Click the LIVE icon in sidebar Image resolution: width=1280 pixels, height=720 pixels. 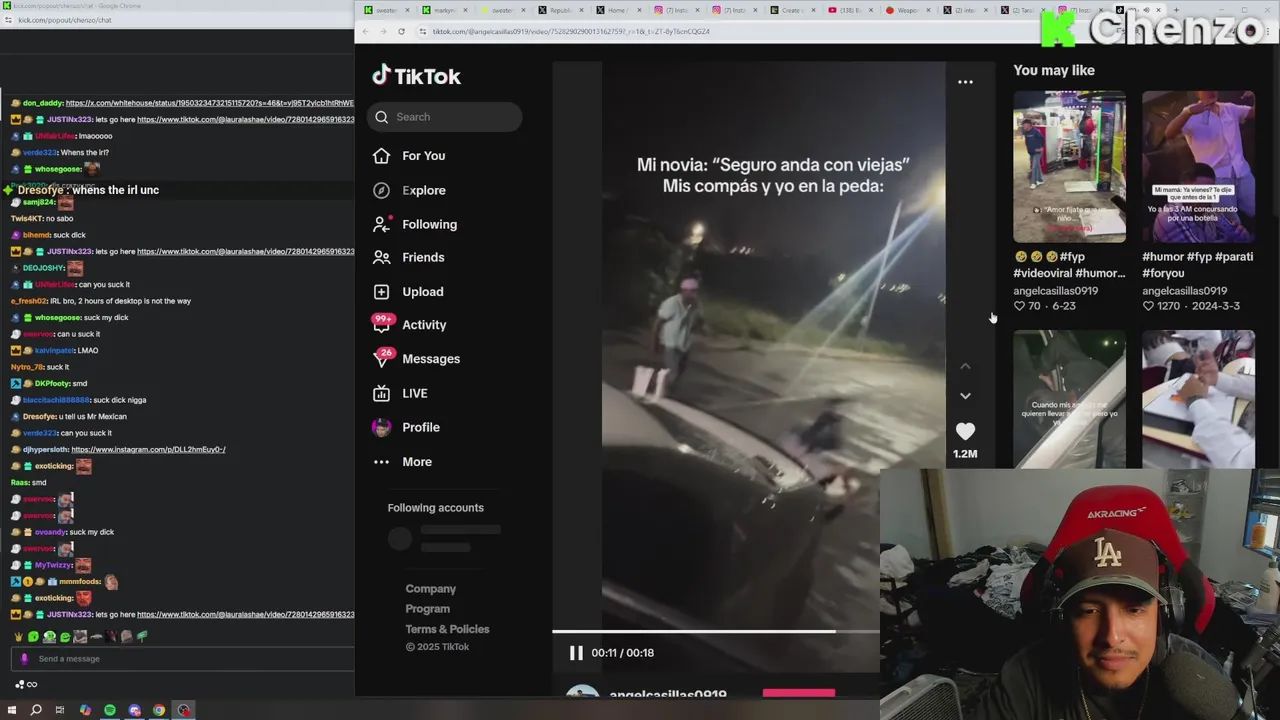pos(381,393)
